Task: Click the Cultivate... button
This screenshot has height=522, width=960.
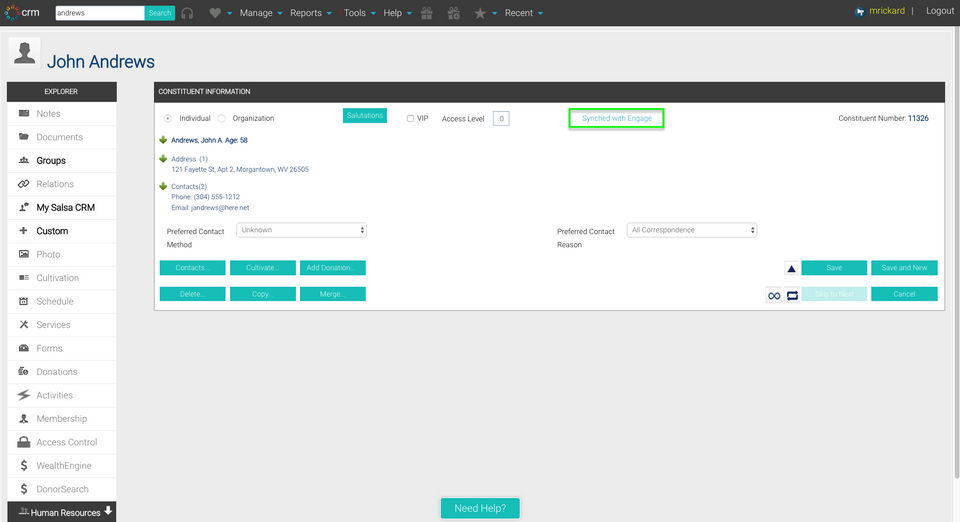Action: click(263, 268)
